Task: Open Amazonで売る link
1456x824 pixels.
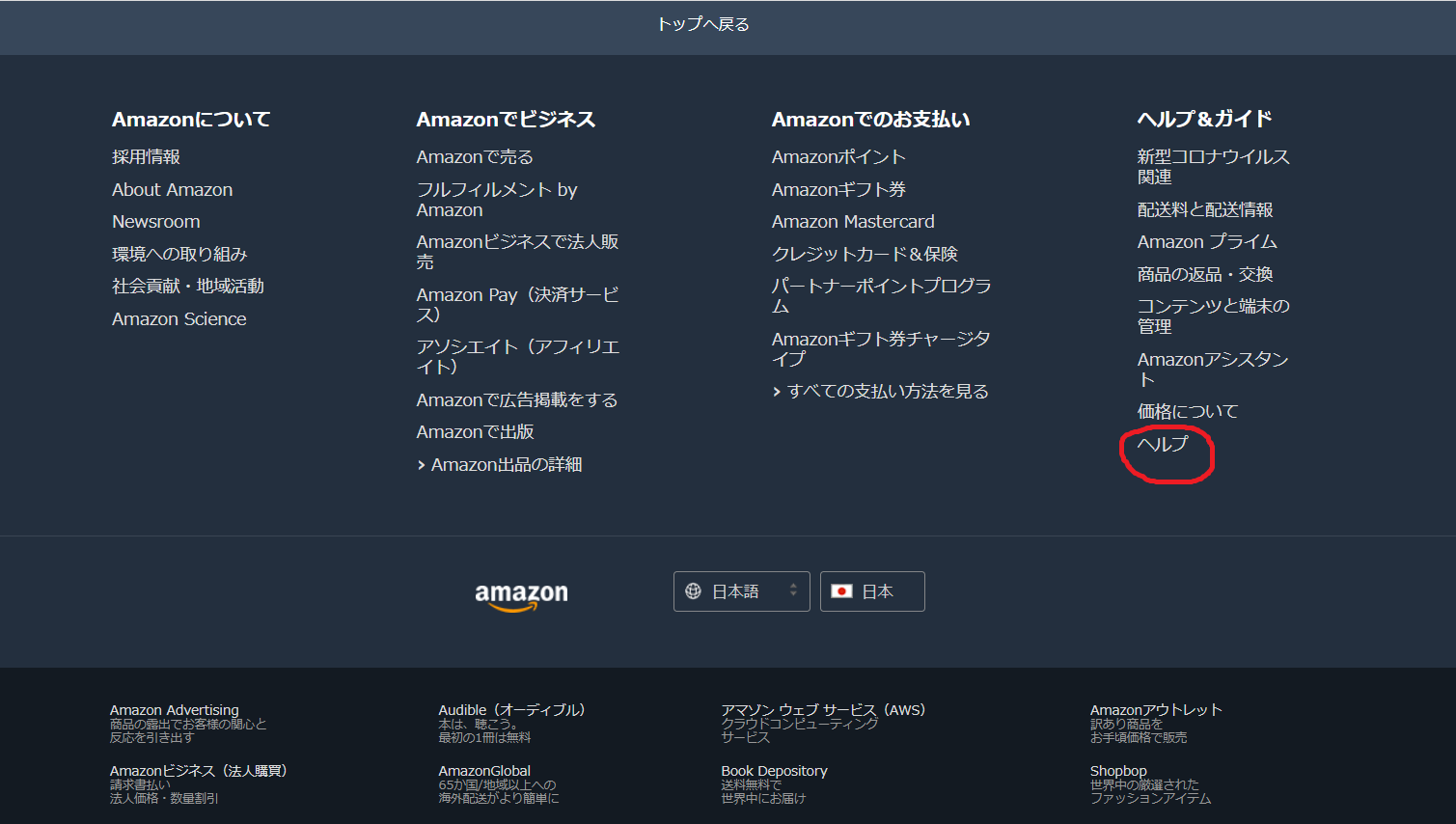Action: [475, 157]
